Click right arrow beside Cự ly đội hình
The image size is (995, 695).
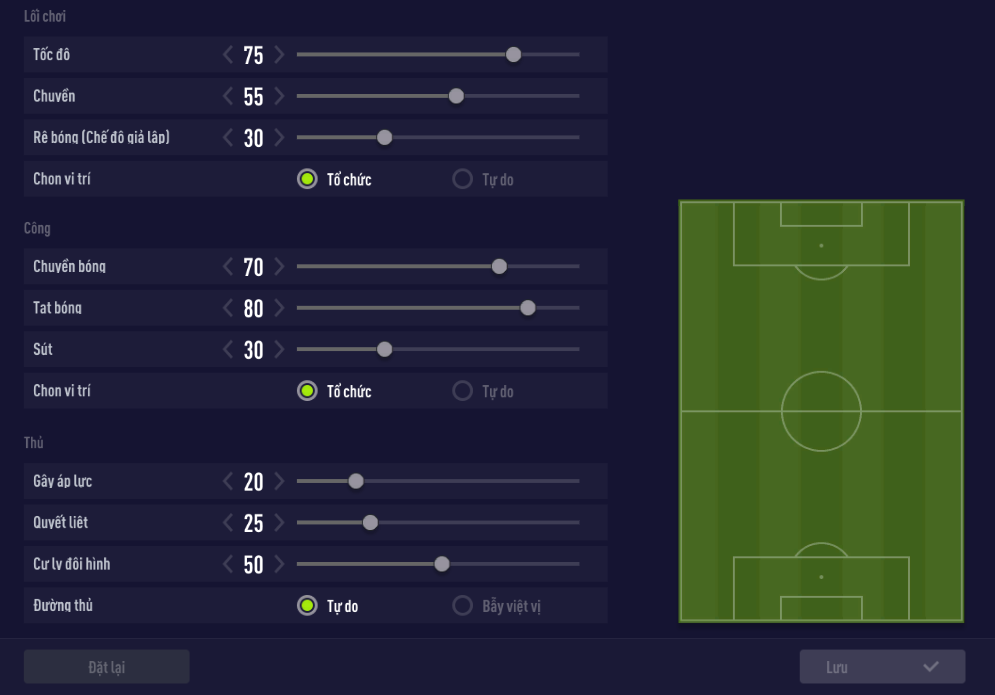[279, 565]
